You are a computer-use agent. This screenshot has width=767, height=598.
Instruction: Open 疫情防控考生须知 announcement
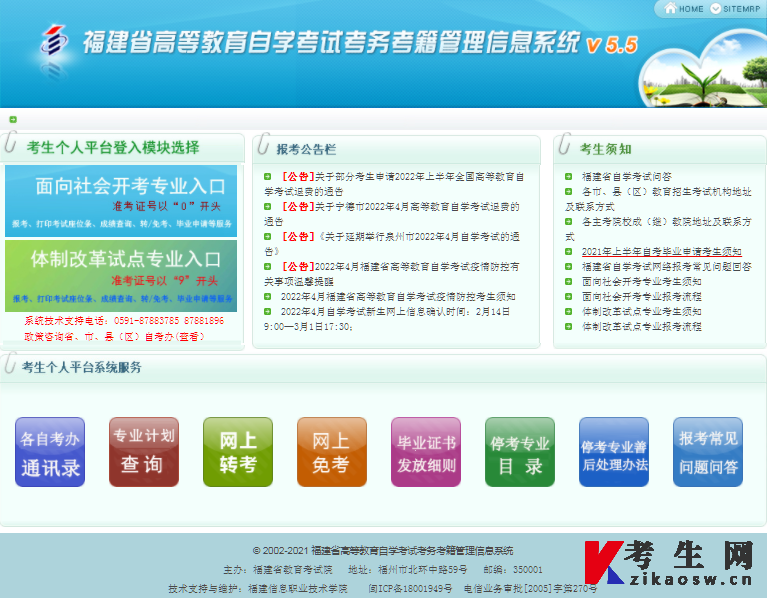pyautogui.click(x=398, y=296)
